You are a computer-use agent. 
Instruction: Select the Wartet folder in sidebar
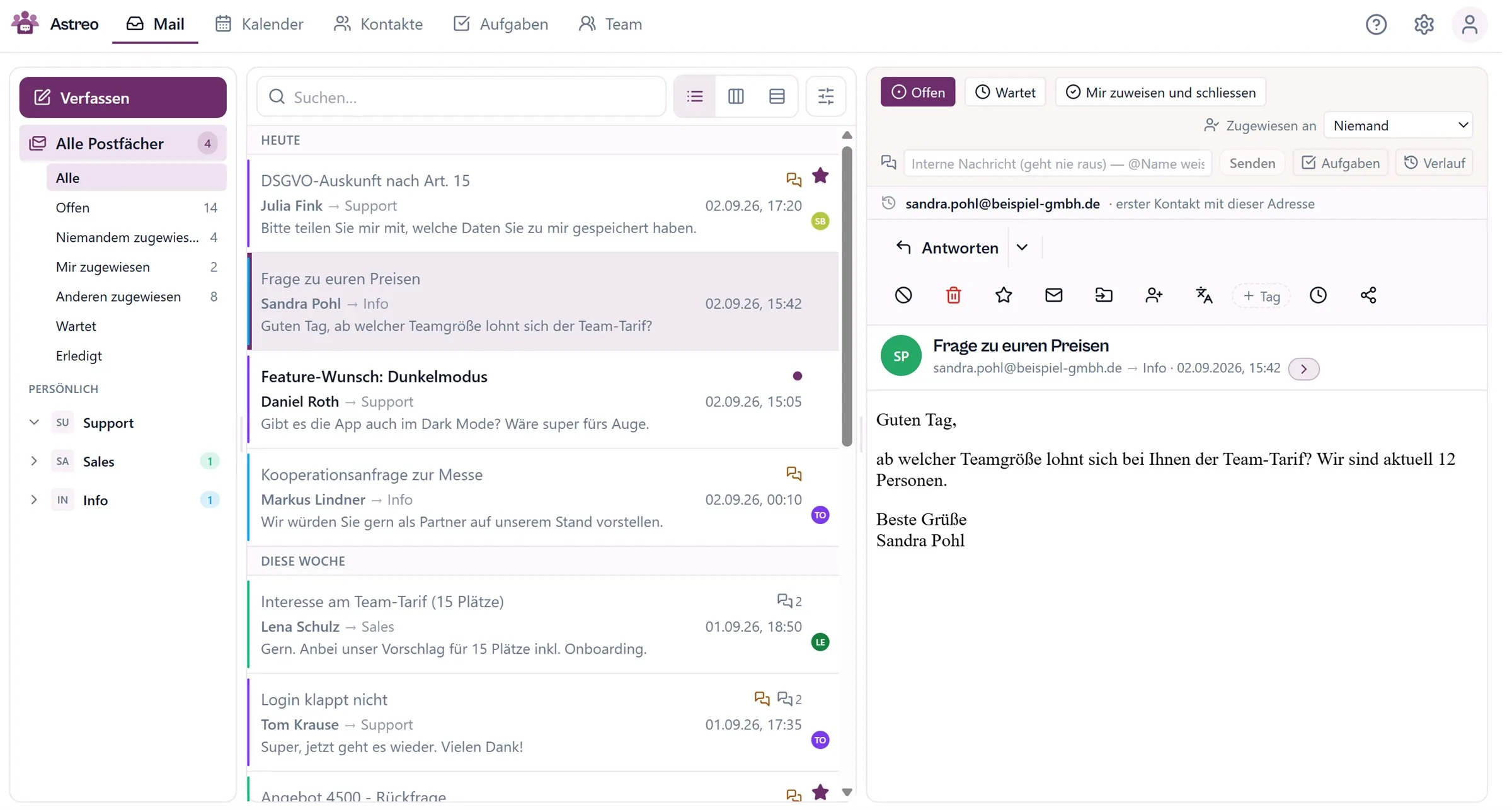137,328
